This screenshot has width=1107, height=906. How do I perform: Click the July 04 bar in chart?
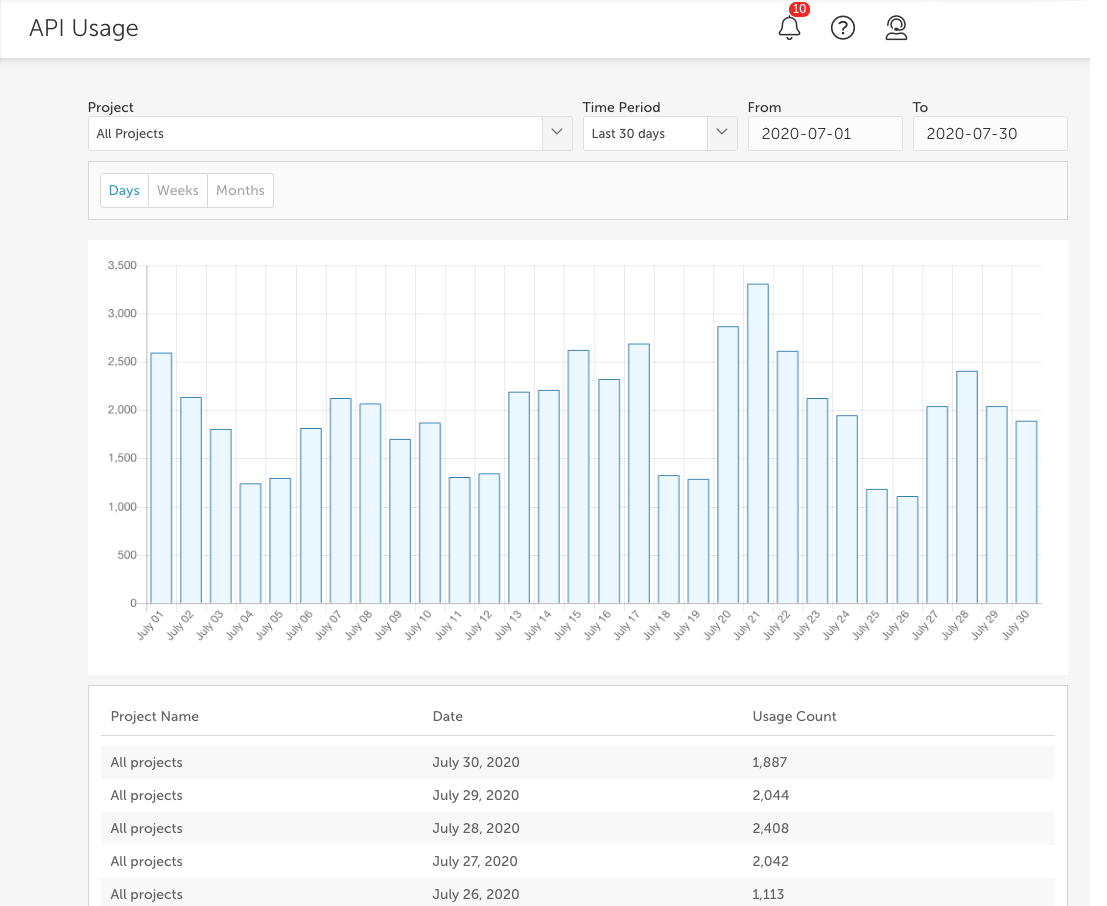coord(251,543)
